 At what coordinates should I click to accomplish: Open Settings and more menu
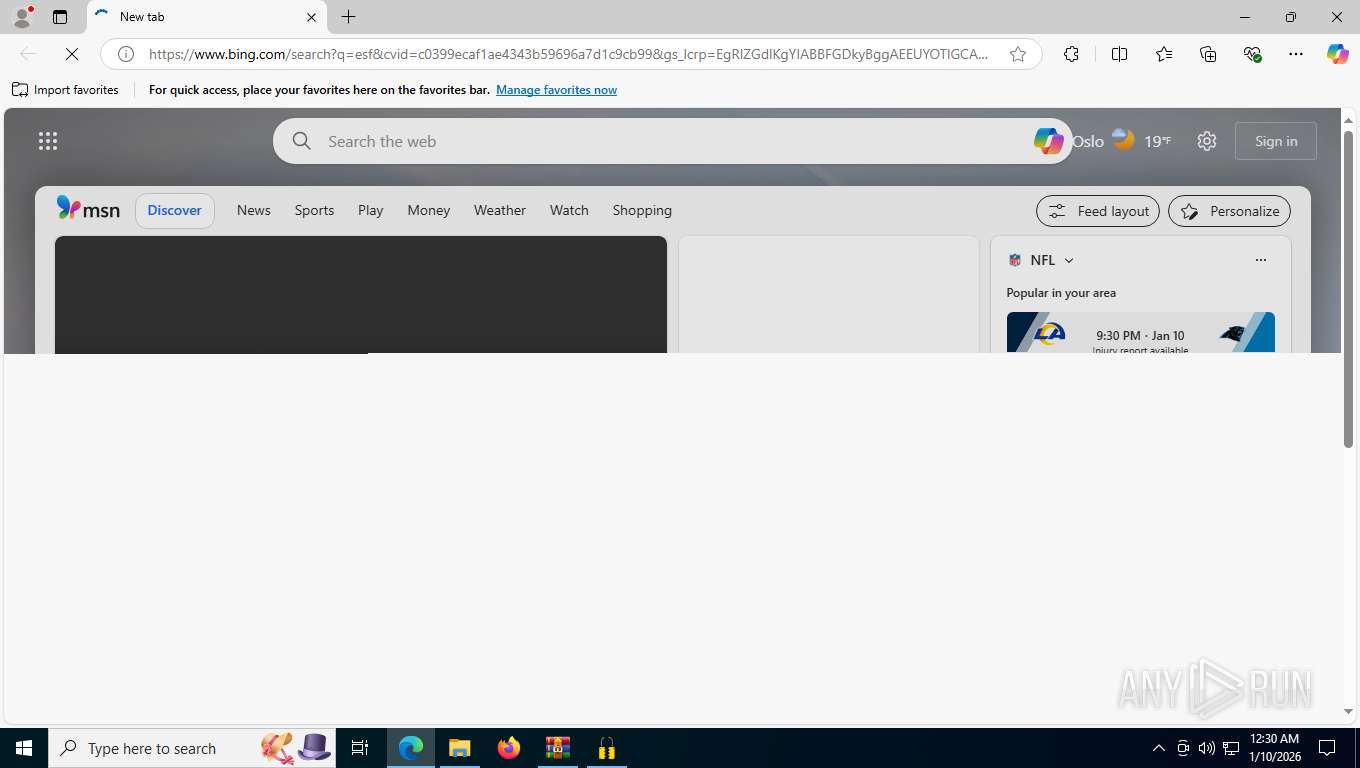tap(1296, 54)
